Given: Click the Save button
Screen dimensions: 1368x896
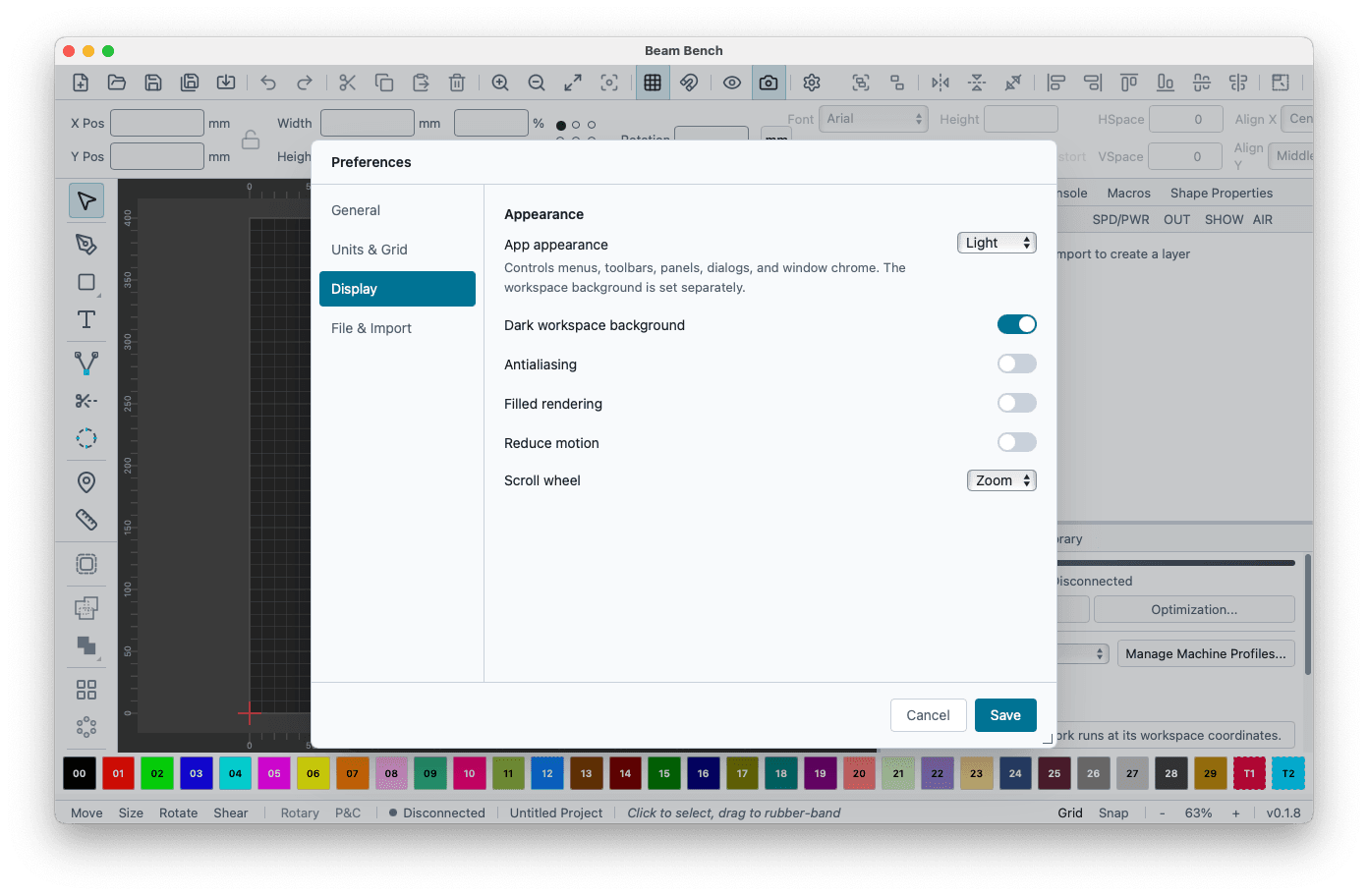Looking at the screenshot, I should [x=1005, y=715].
